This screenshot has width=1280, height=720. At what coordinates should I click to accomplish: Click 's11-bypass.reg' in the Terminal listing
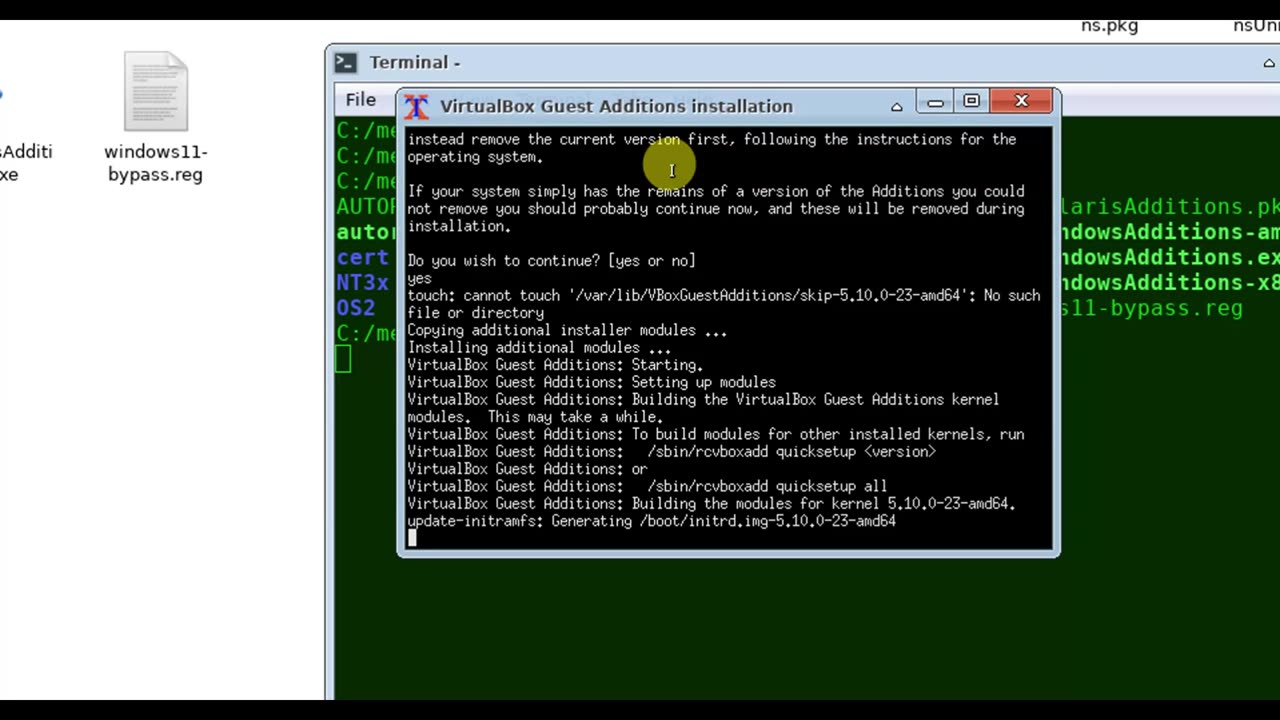(1151, 308)
